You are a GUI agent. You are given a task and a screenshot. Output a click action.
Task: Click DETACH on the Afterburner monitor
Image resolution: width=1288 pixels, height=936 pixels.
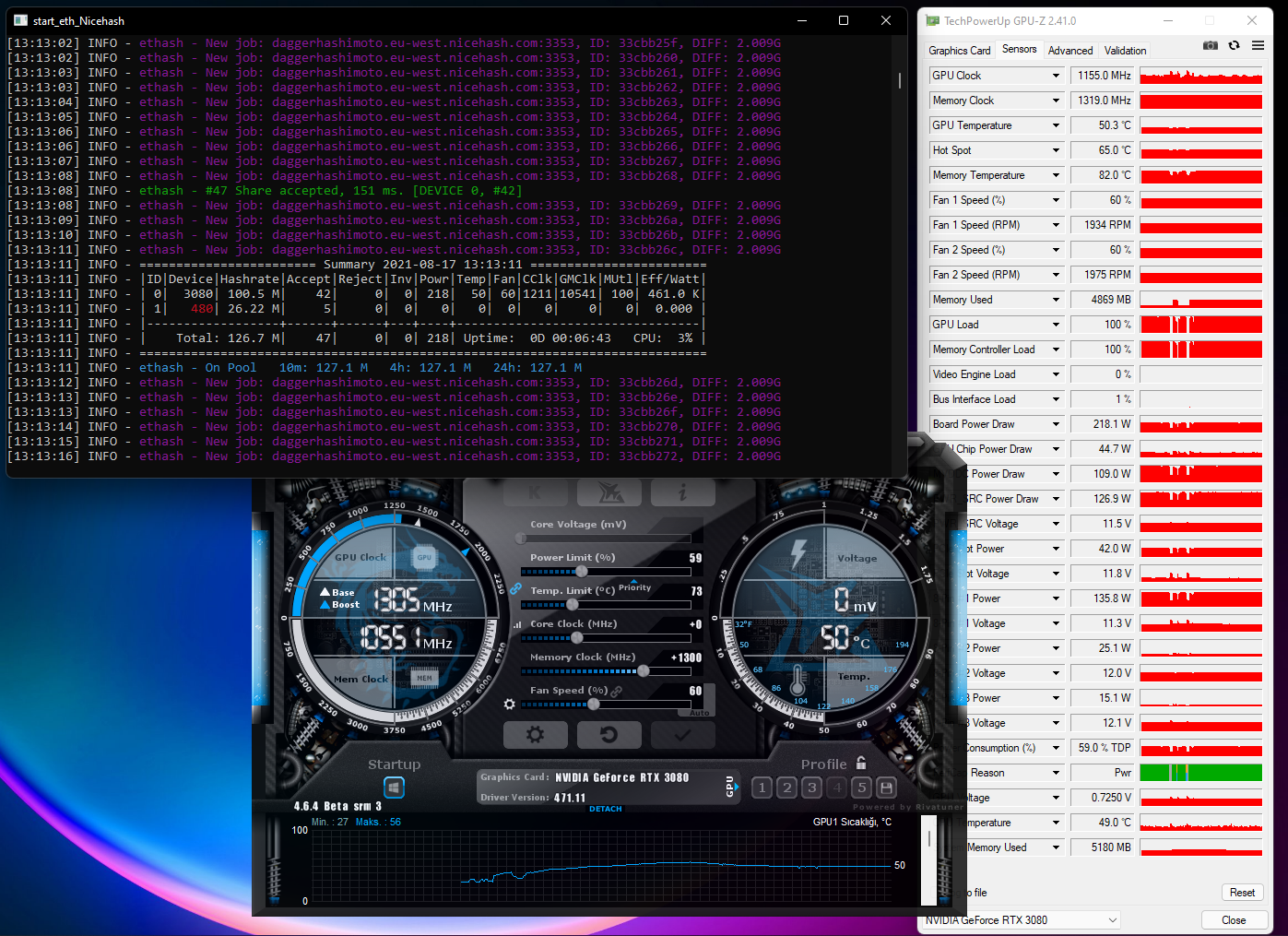click(606, 809)
